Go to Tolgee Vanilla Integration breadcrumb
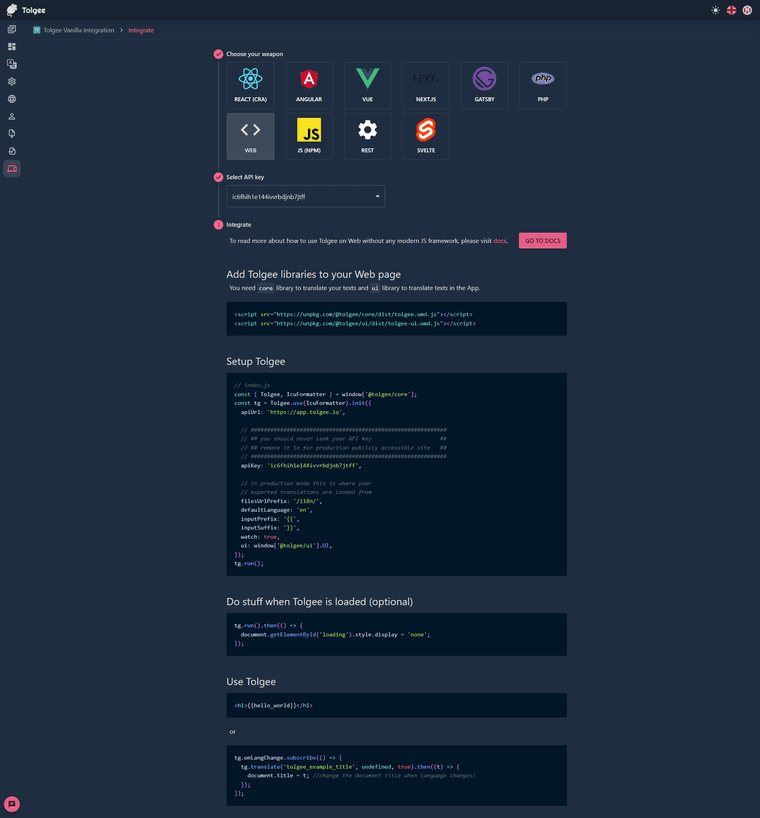 pyautogui.click(x=78, y=30)
